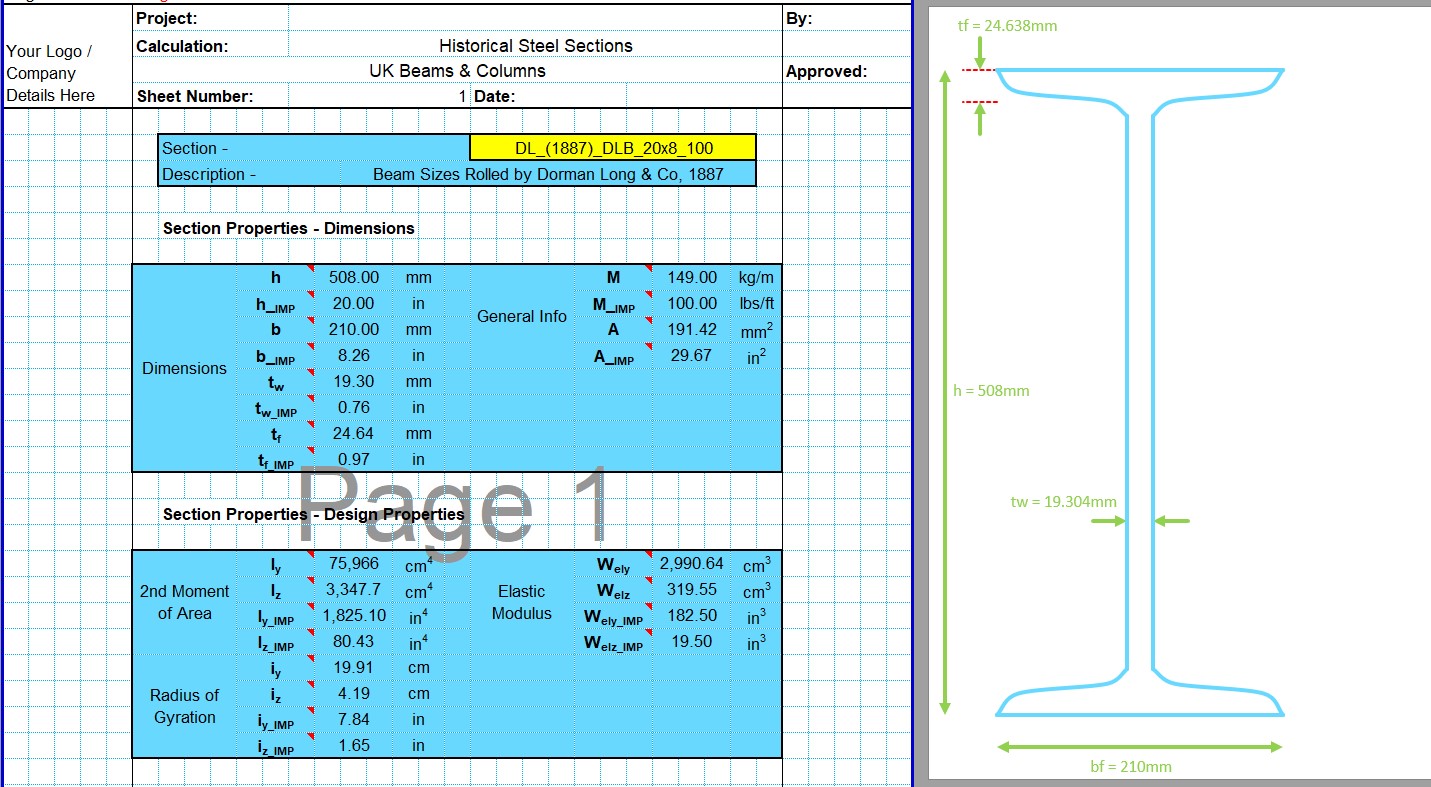Select the M value 149.00 cell
Viewport: 1431px width, 787px height.
pyautogui.click(x=693, y=277)
